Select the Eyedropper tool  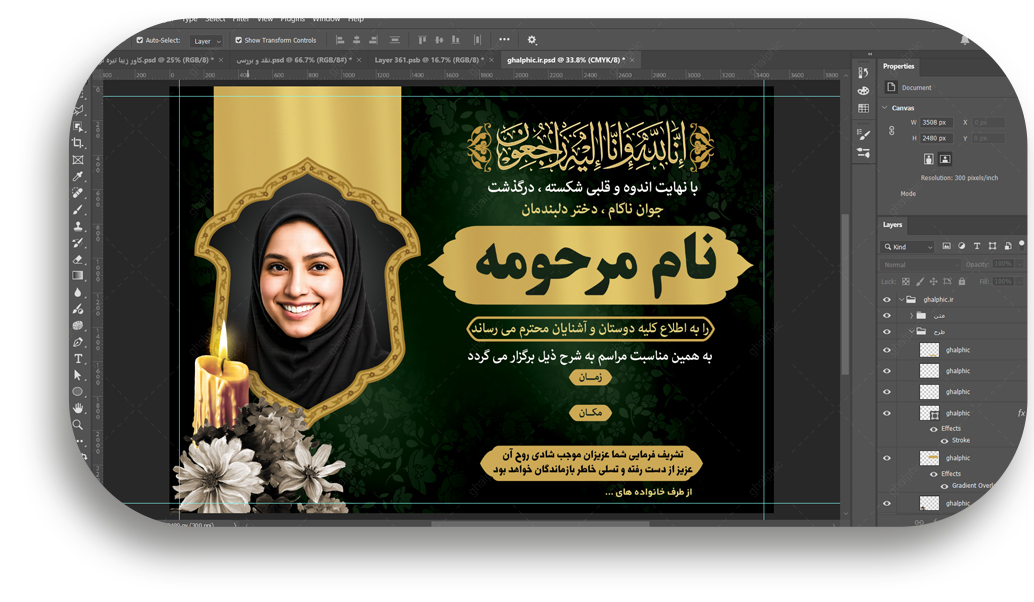pyautogui.click(x=78, y=177)
